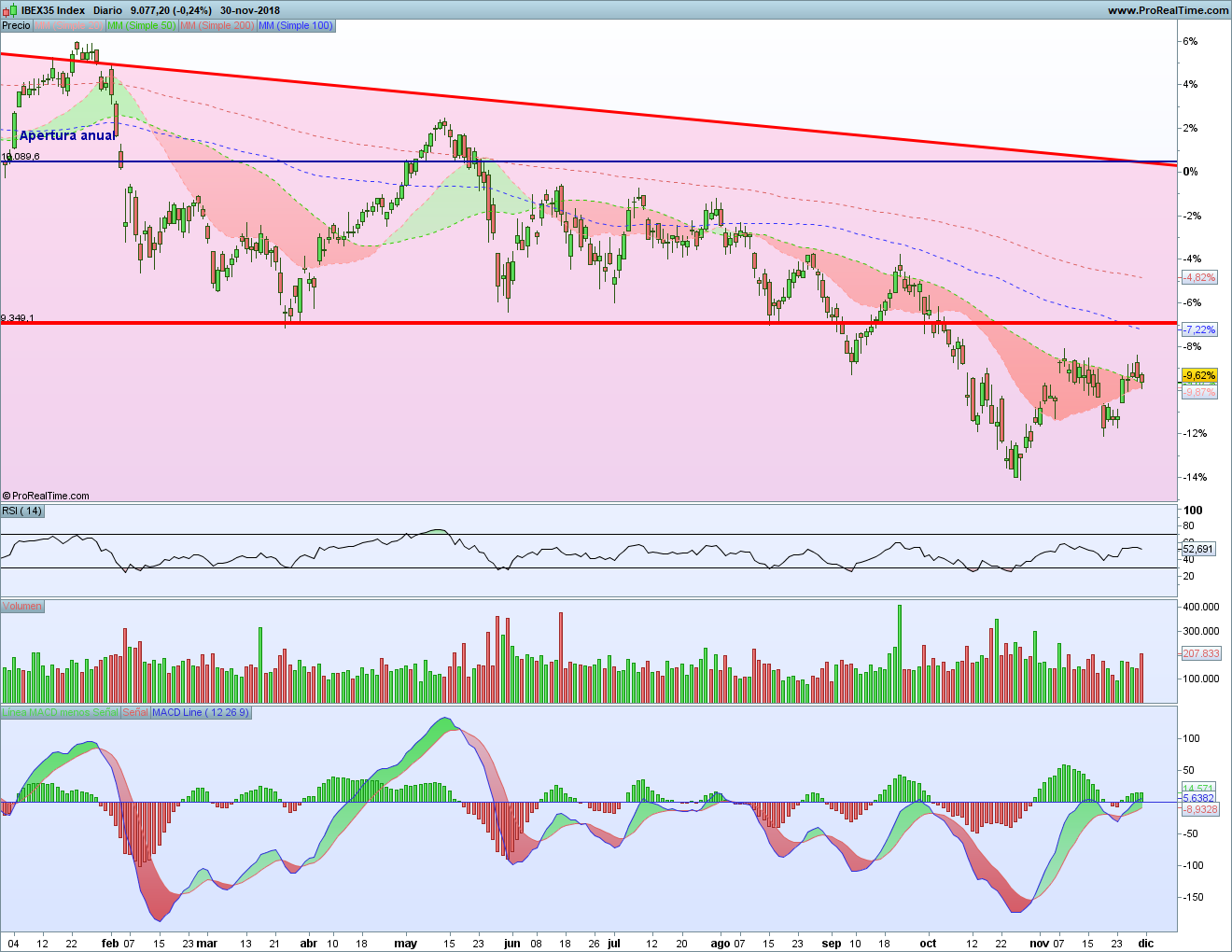Click the www.ProRealTime.com link in header

tap(1168, 10)
